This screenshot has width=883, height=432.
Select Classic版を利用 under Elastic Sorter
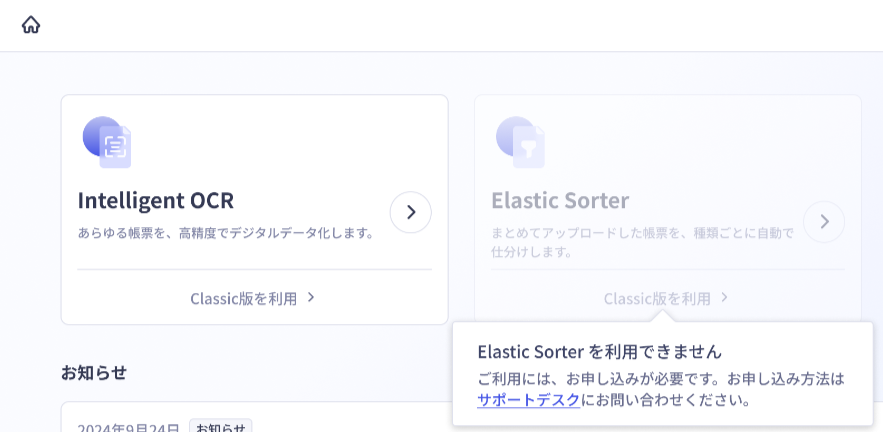[x=657, y=298]
